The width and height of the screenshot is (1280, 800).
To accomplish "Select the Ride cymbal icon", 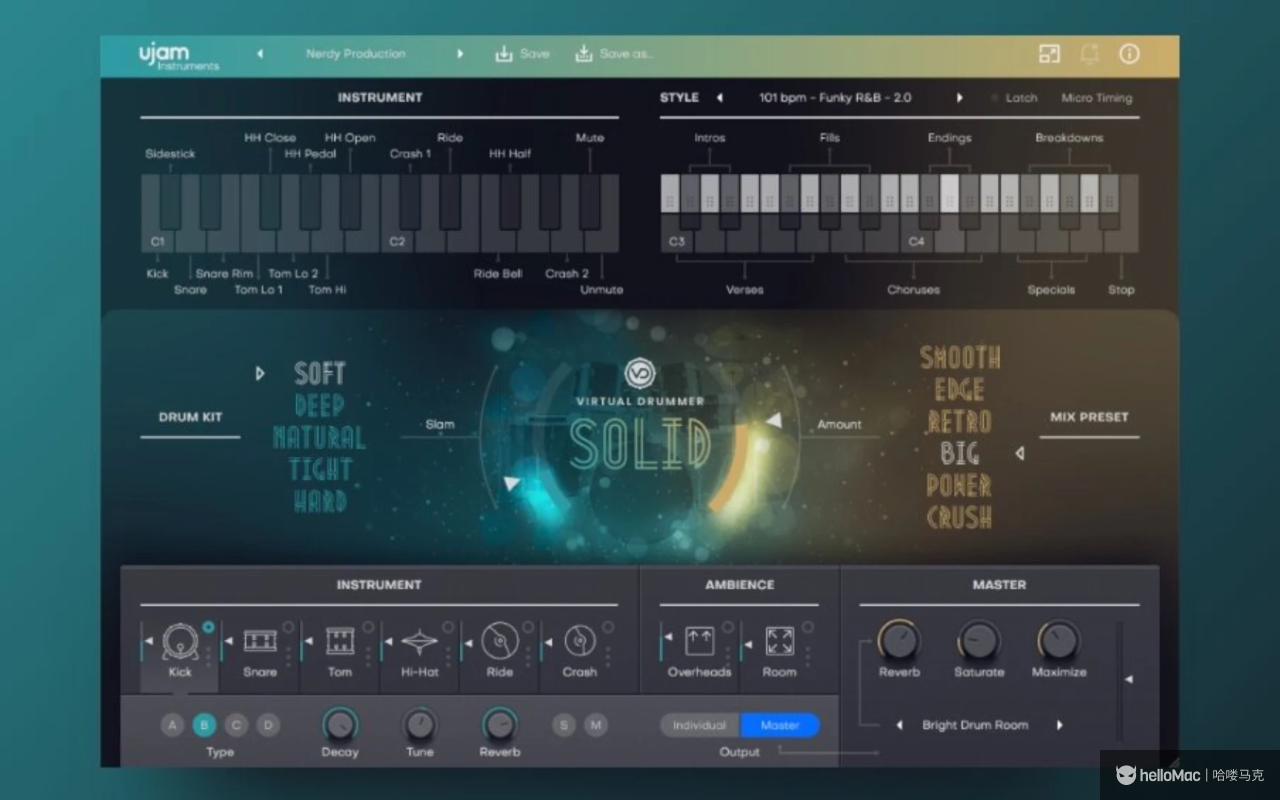I will (x=500, y=641).
